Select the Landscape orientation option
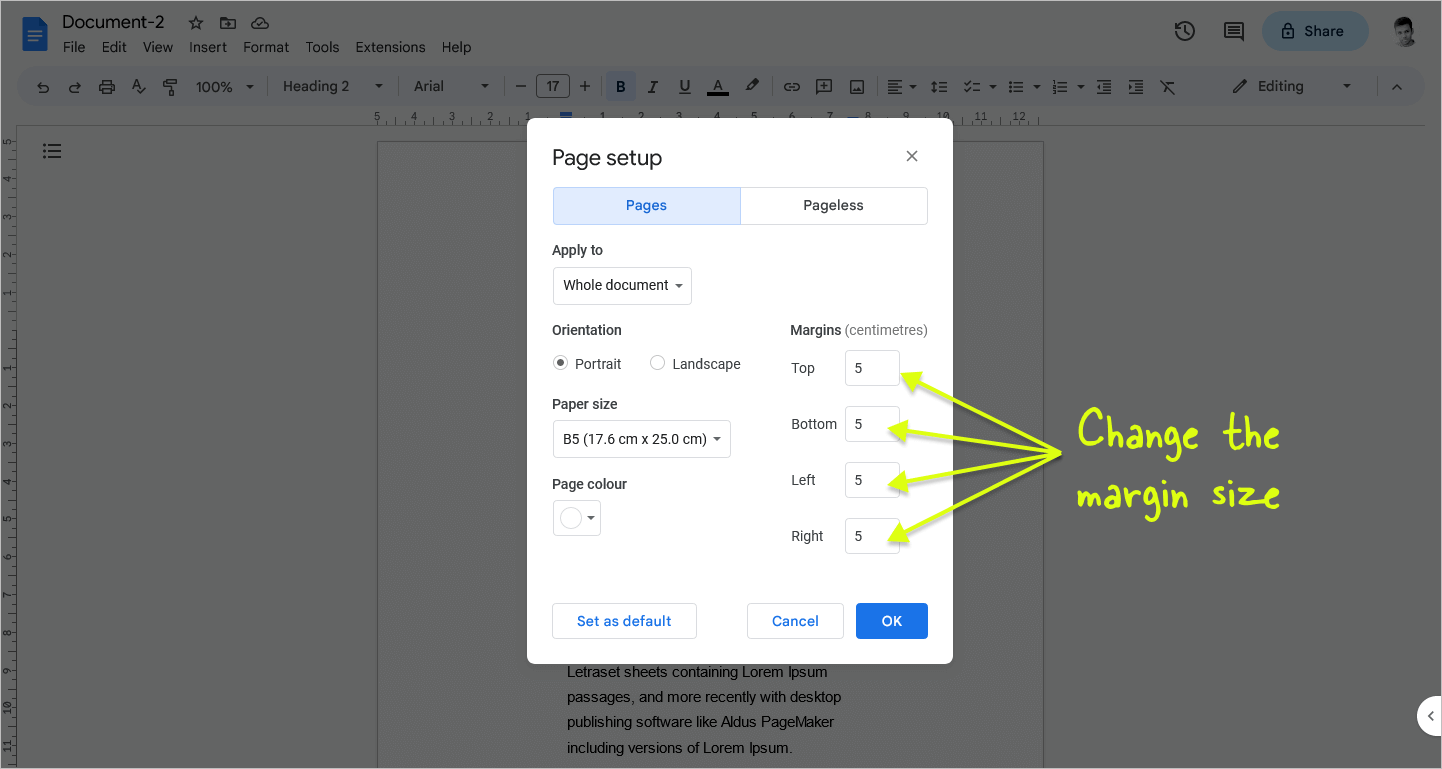The image size is (1442, 769). pyautogui.click(x=657, y=363)
